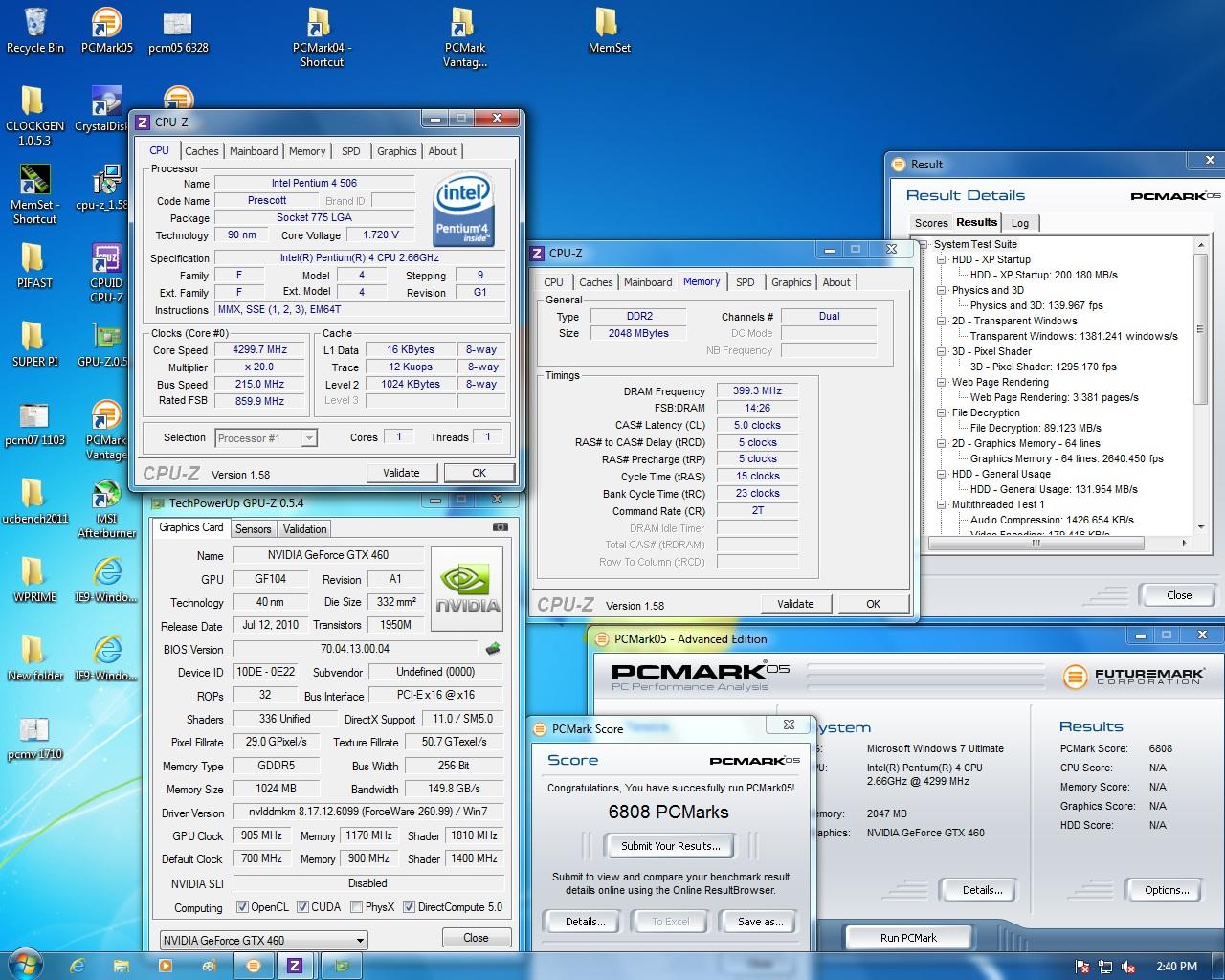The image size is (1225, 980).
Task: Open the New folder desktop icon
Action: [x=34, y=657]
